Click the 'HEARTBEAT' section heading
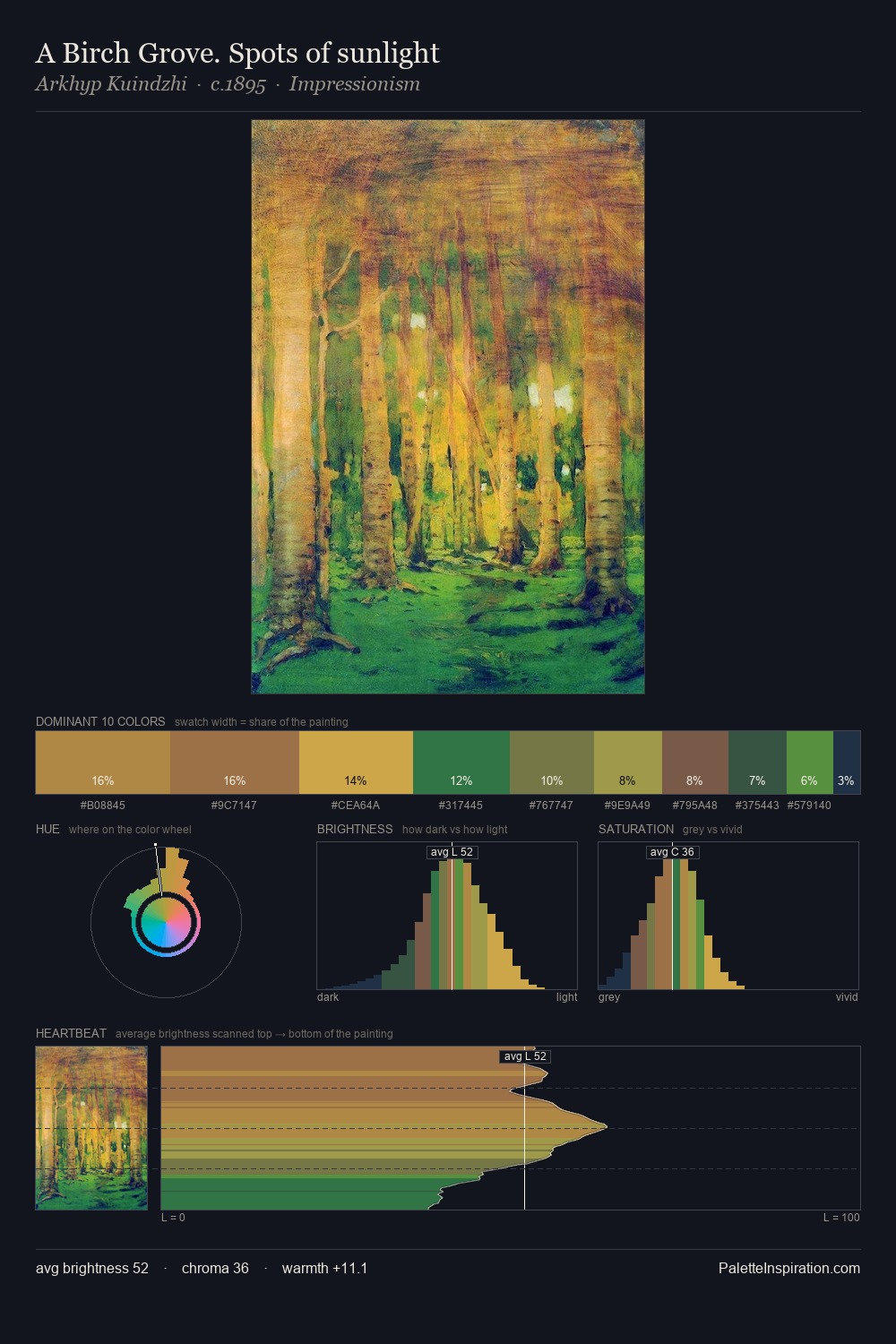Viewport: 896px width, 1344px height. 71,1033
